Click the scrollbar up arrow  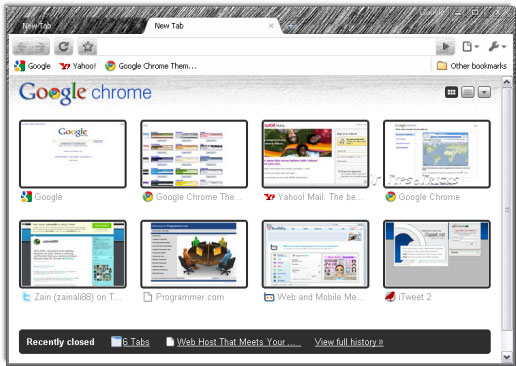point(507,81)
